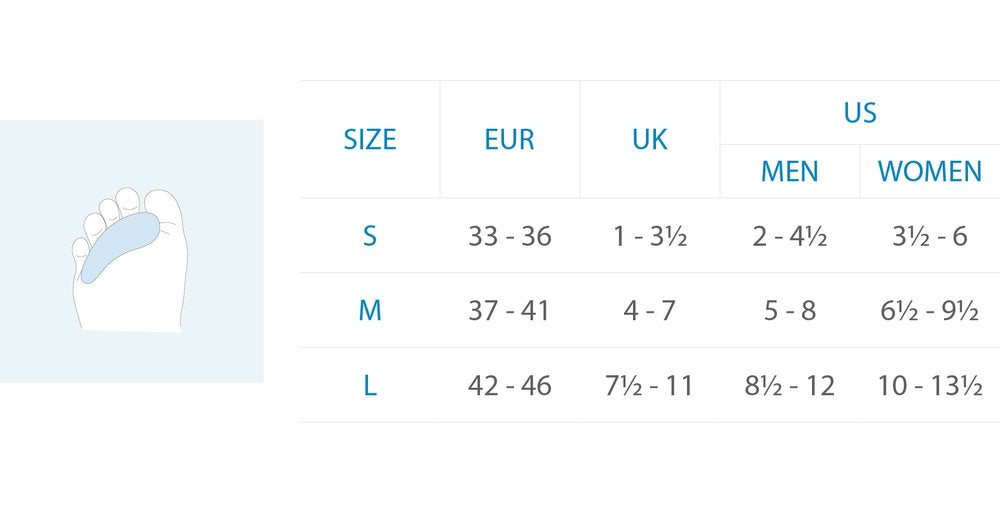Image resolution: width=1000 pixels, height=506 pixels.
Task: Select the M size row label
Action: (370, 311)
